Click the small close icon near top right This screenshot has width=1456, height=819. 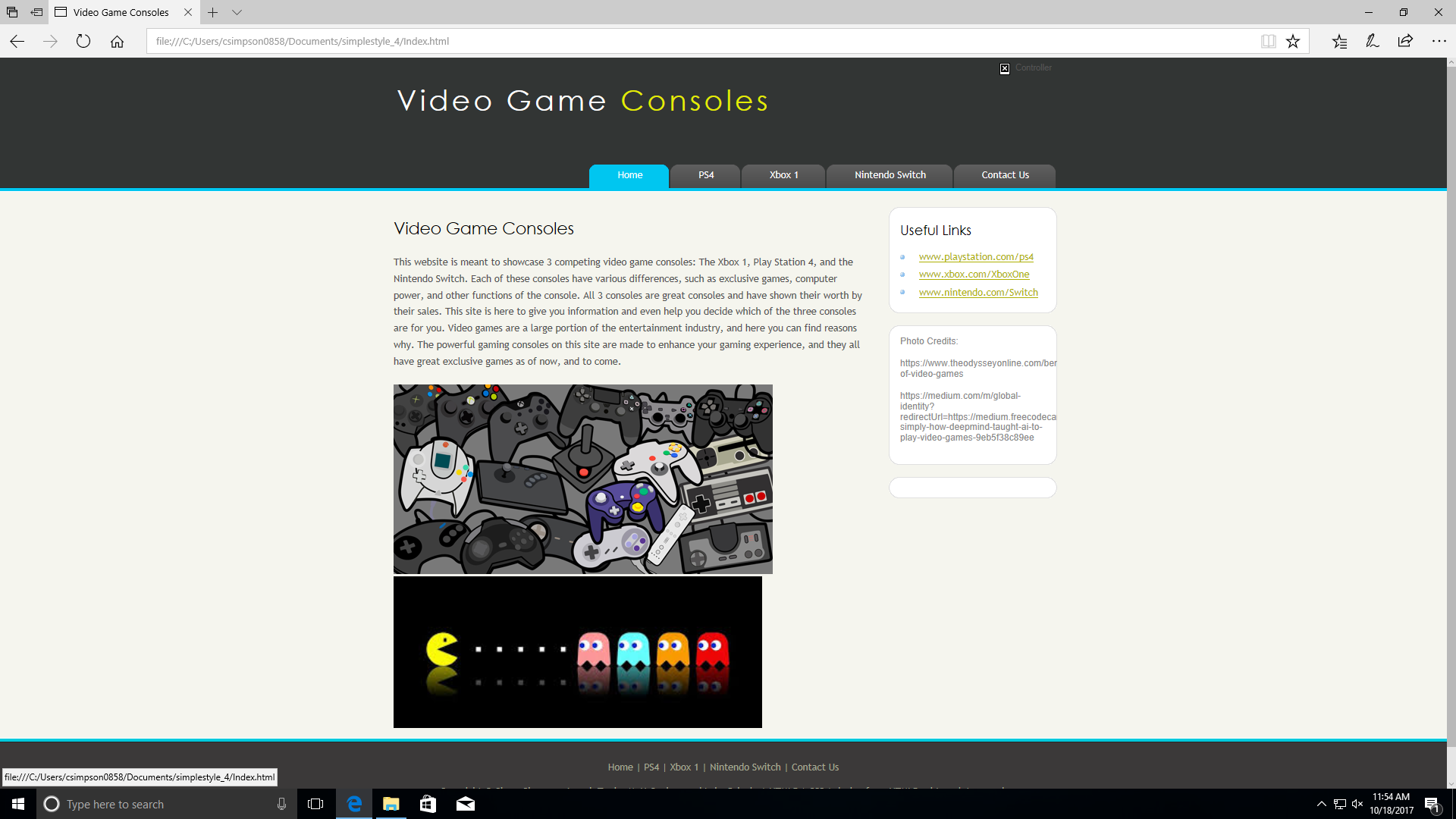coord(1005,68)
